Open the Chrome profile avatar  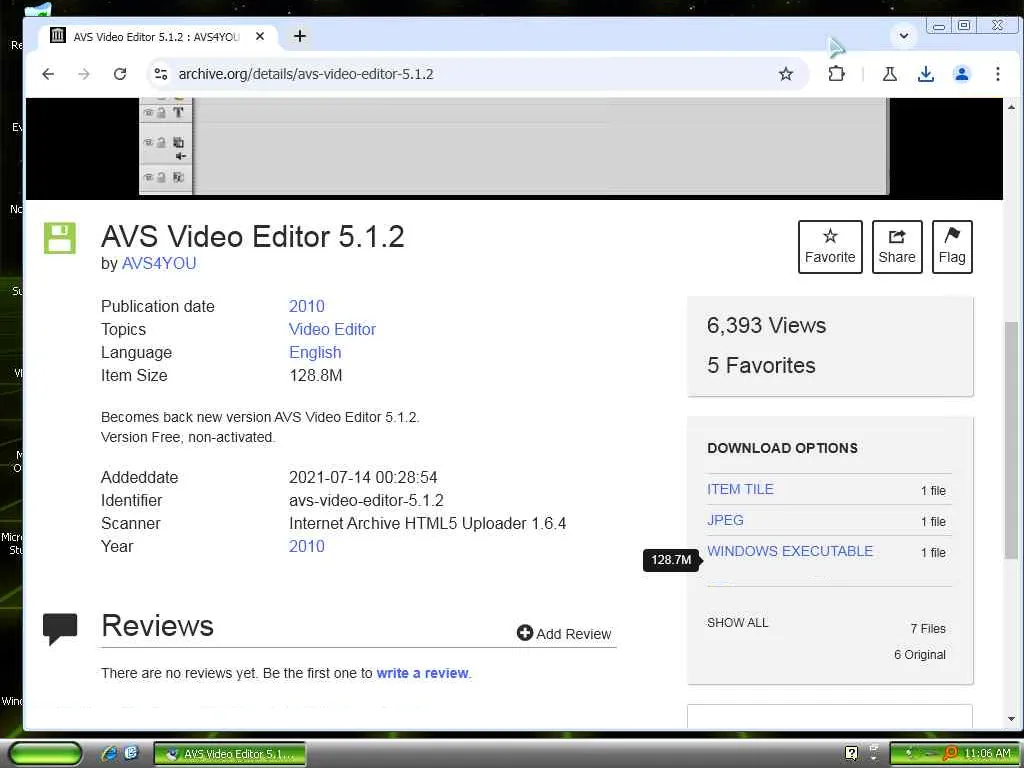point(961,74)
